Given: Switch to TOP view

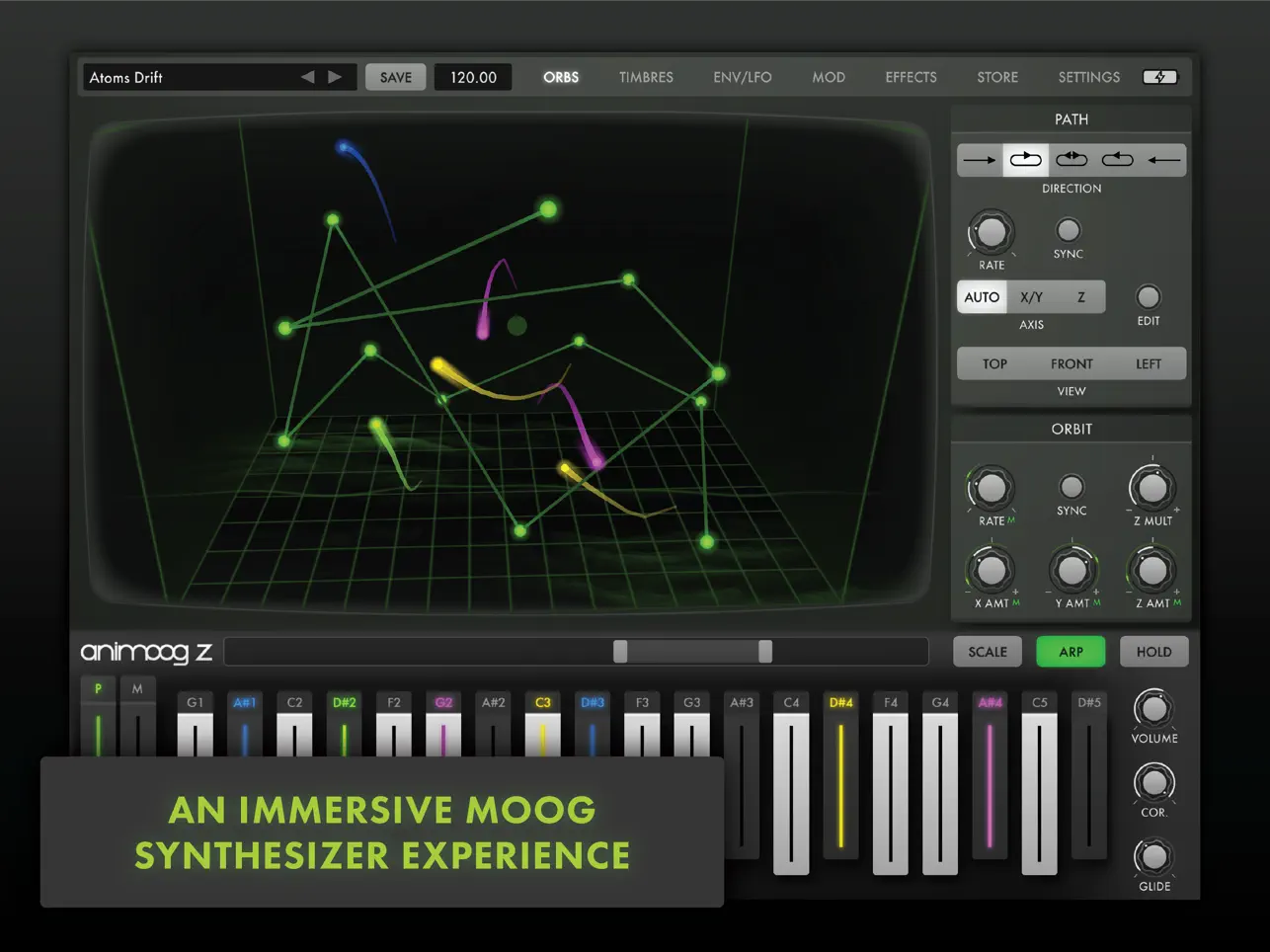Looking at the screenshot, I should (x=994, y=364).
